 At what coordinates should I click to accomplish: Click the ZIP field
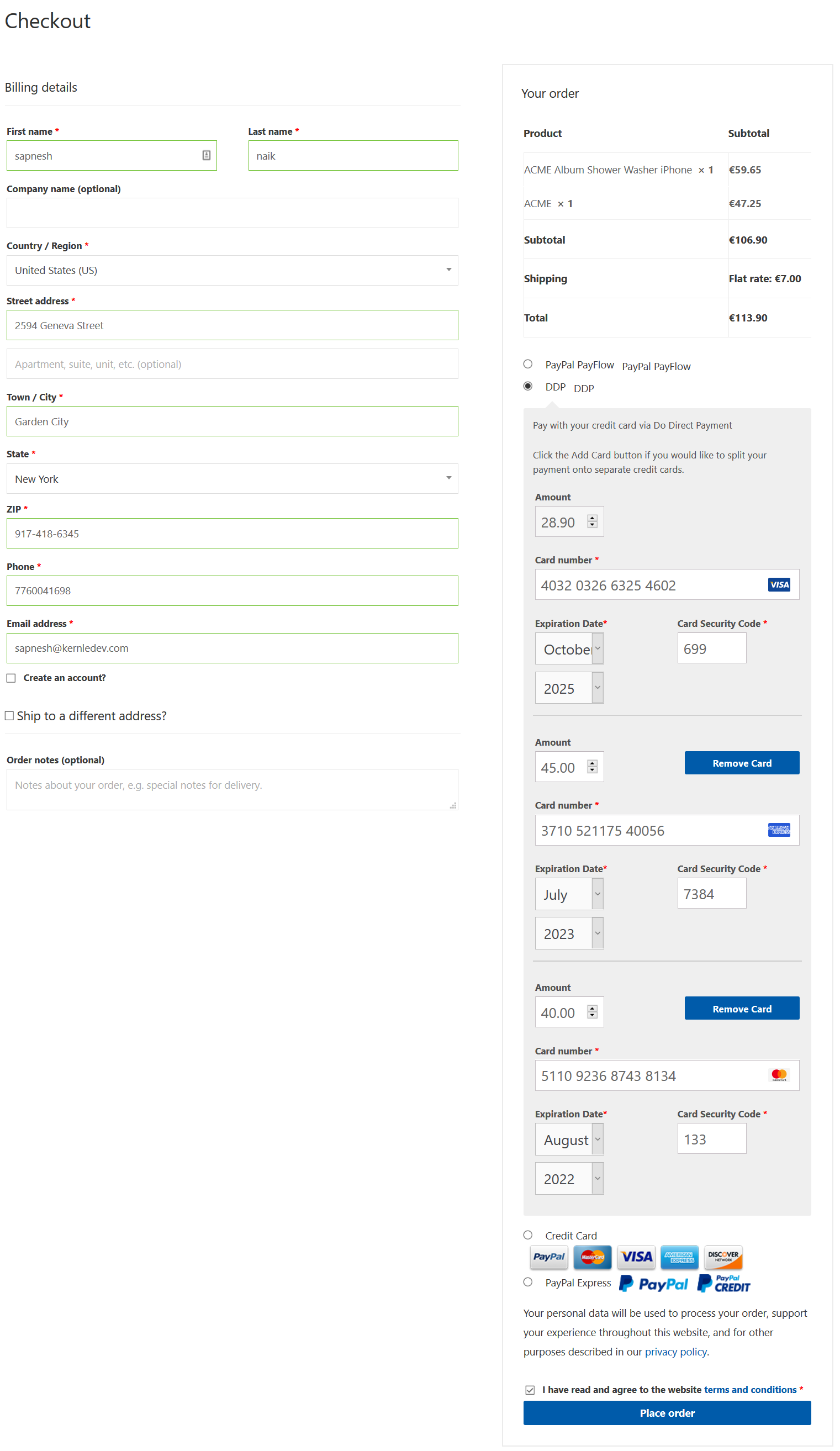[232, 534]
